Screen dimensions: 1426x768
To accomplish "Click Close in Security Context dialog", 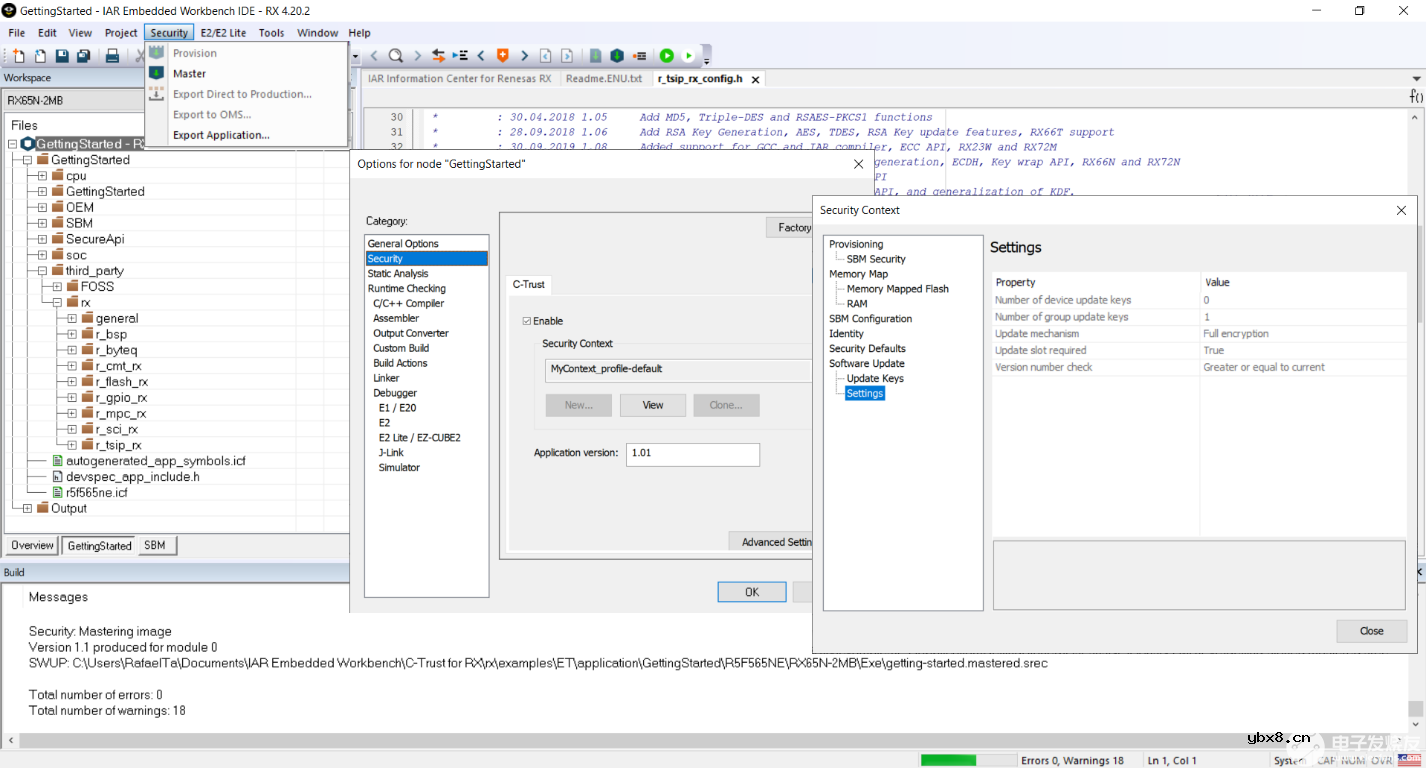I will click(x=1371, y=631).
